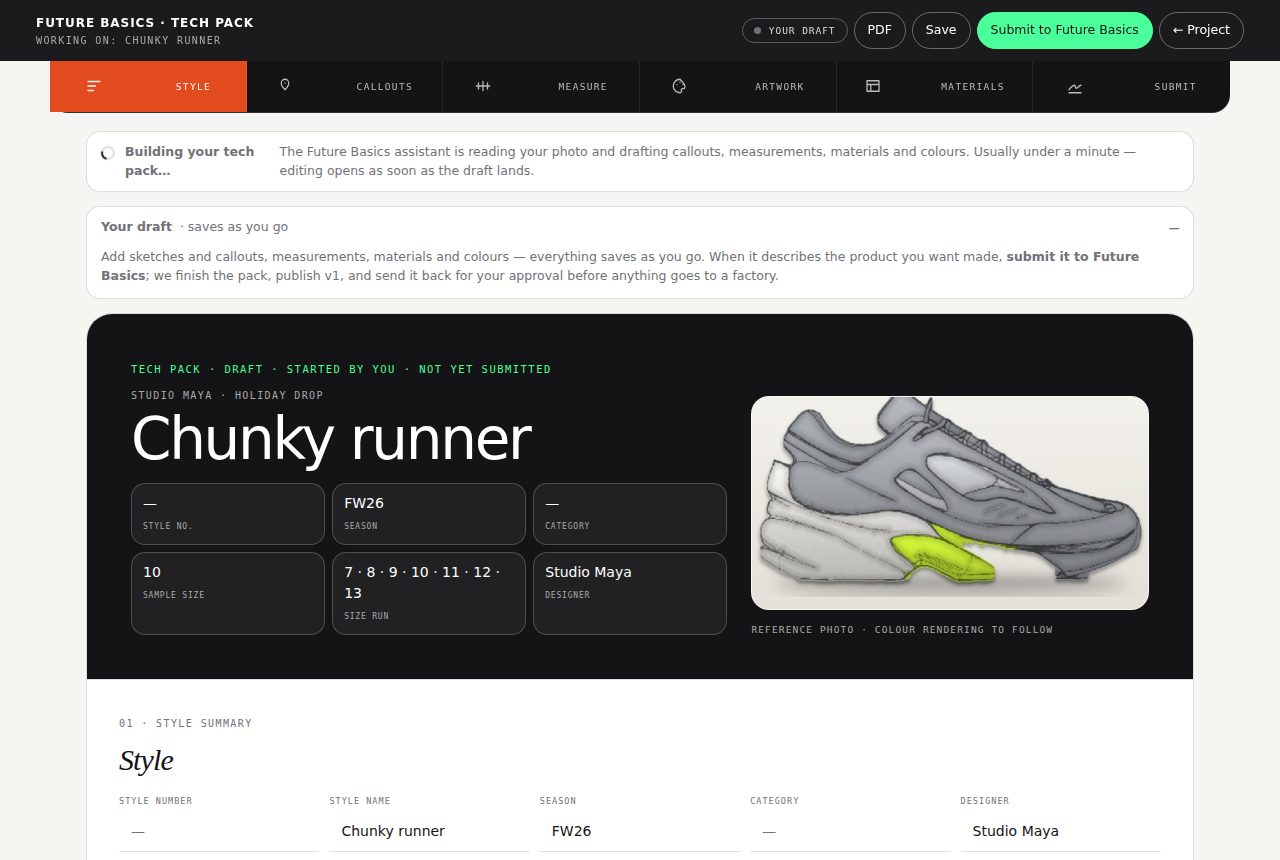Click the Measure ruler icon

tap(483, 87)
